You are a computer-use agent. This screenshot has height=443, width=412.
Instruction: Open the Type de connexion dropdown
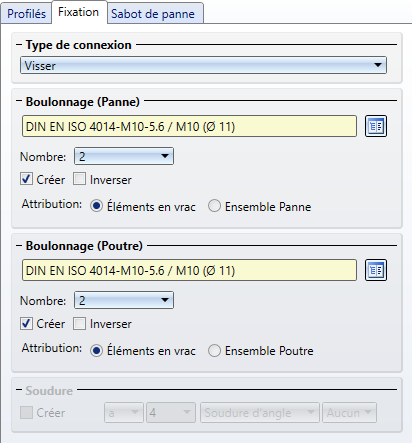tap(203, 65)
